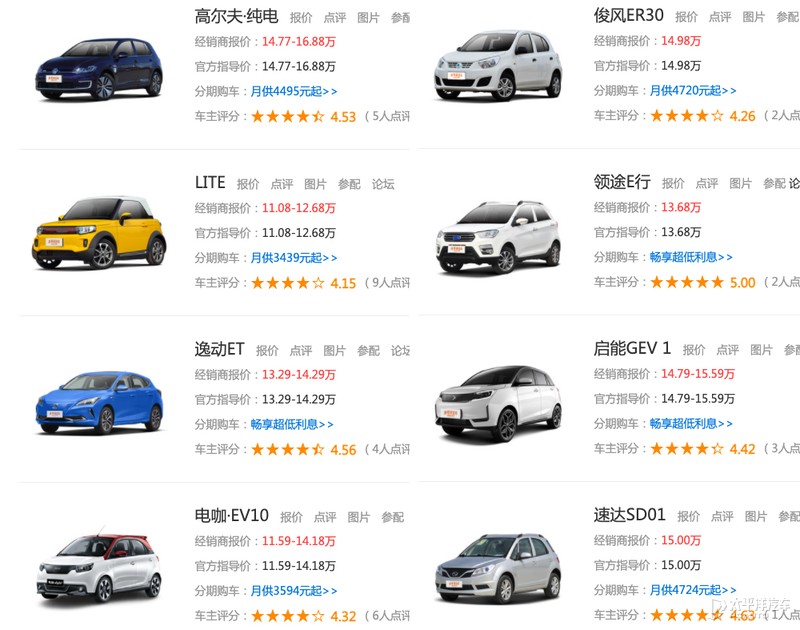Click the 速达SD01 model name
The height and width of the screenshot is (630, 800).
[x=629, y=515]
